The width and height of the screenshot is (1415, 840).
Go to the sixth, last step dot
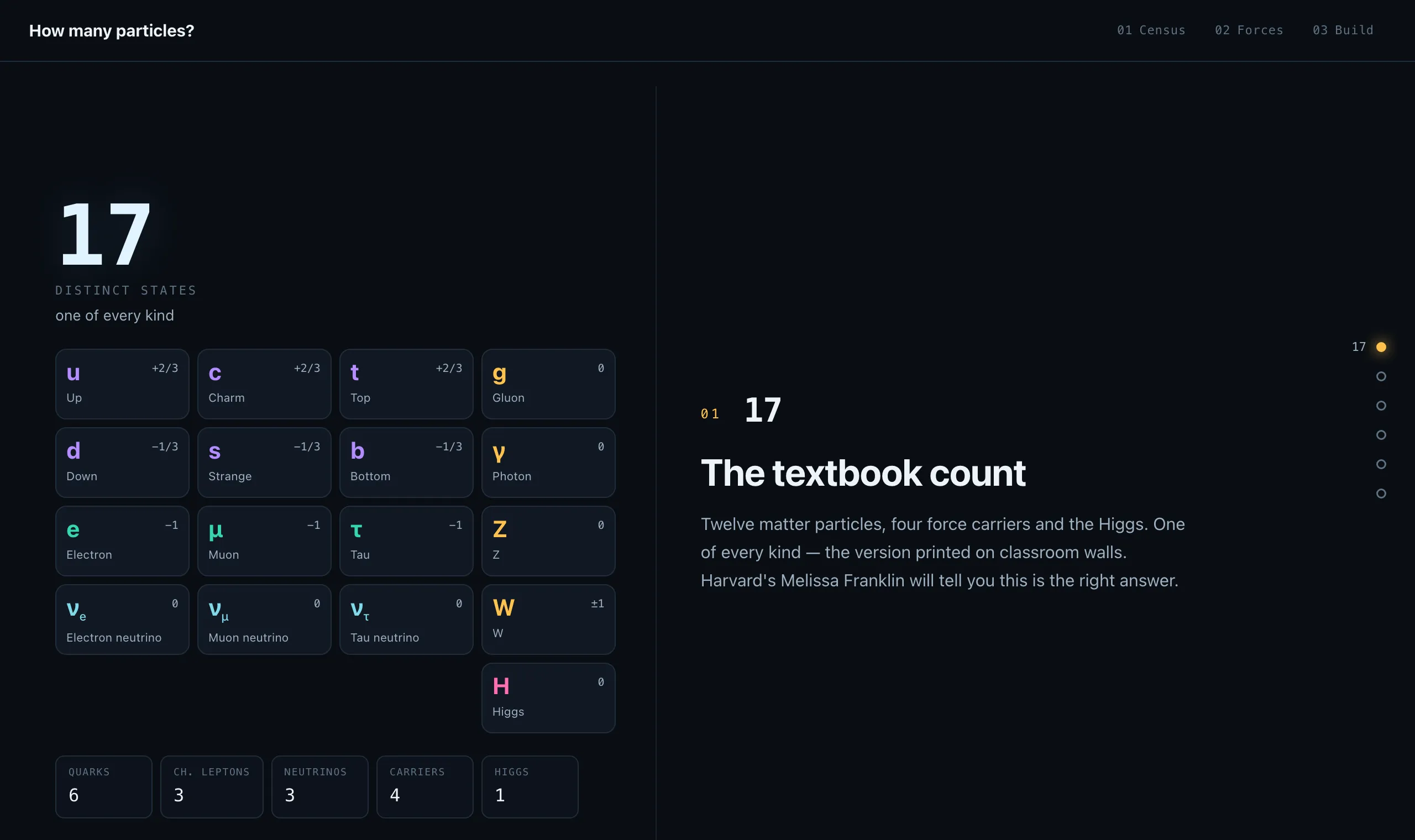(x=1381, y=494)
